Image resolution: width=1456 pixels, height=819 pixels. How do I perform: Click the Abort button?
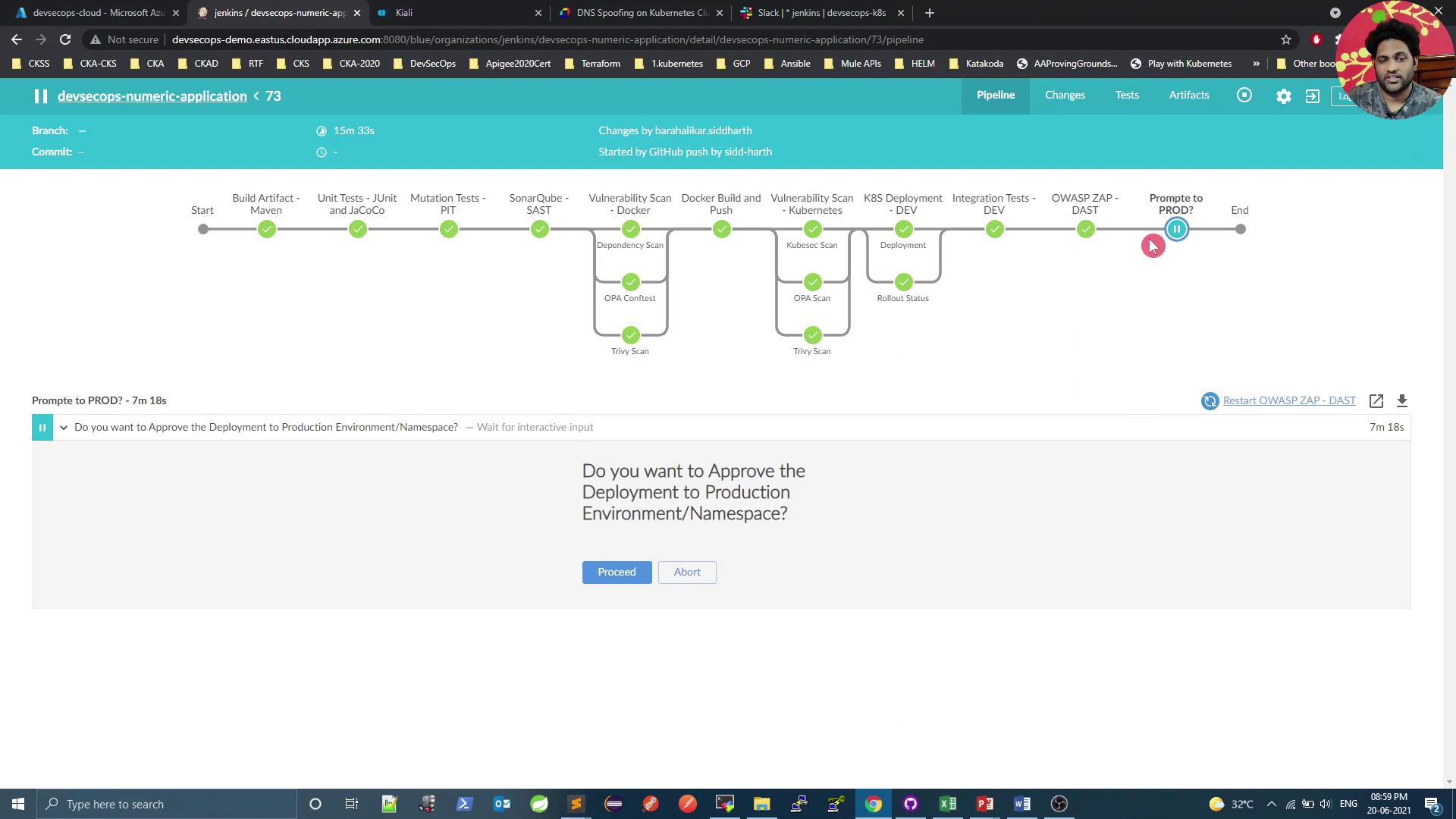pos(687,573)
